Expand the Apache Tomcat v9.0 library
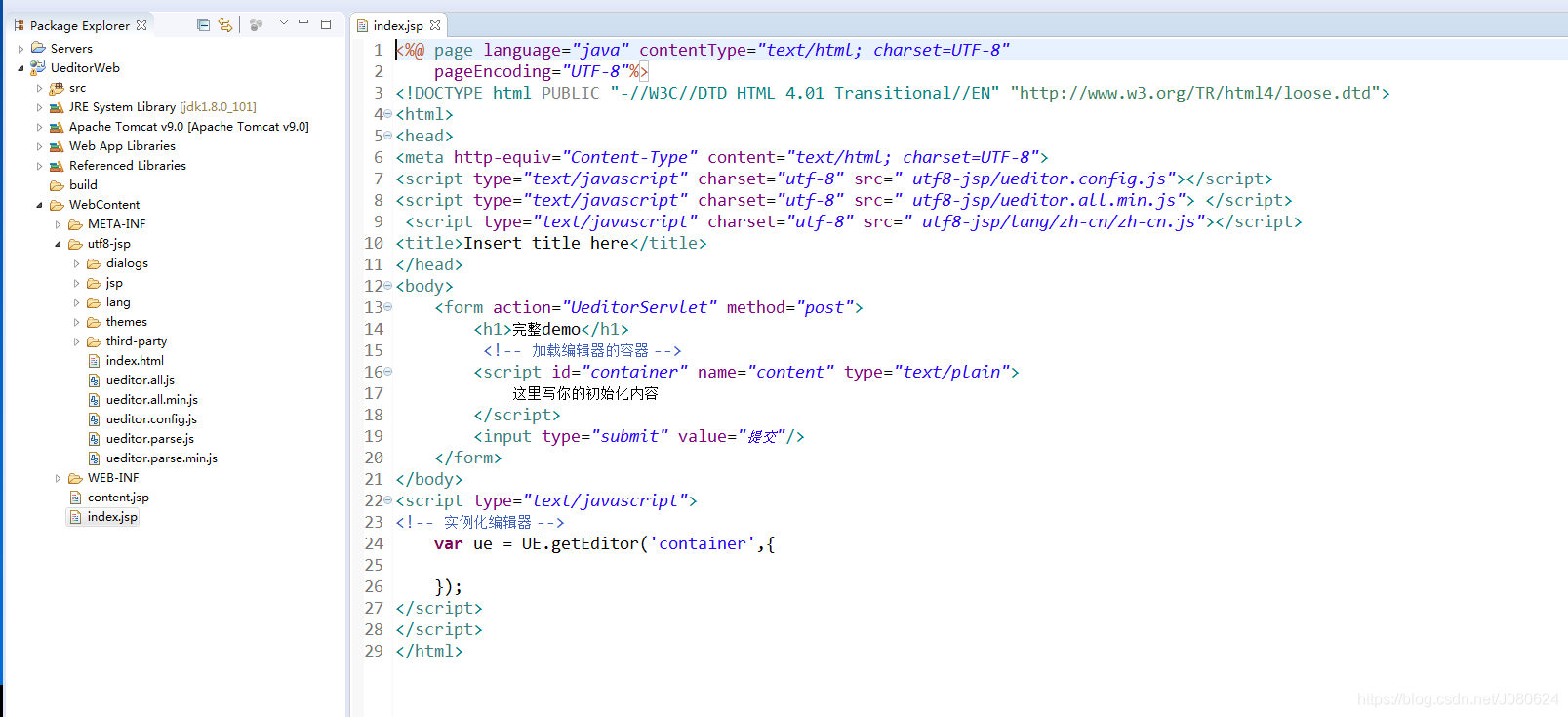 39,127
